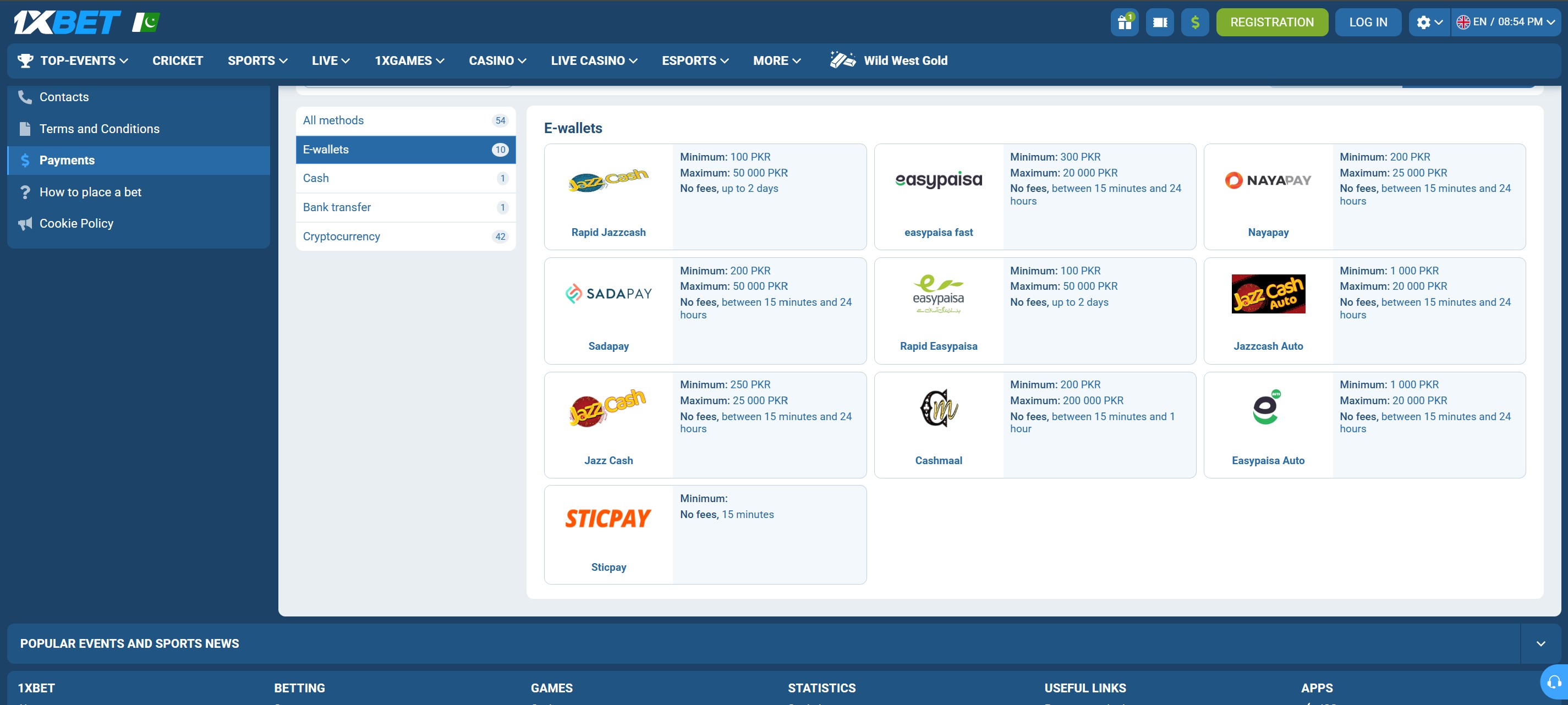Open the gift bonus icon

point(1124,23)
